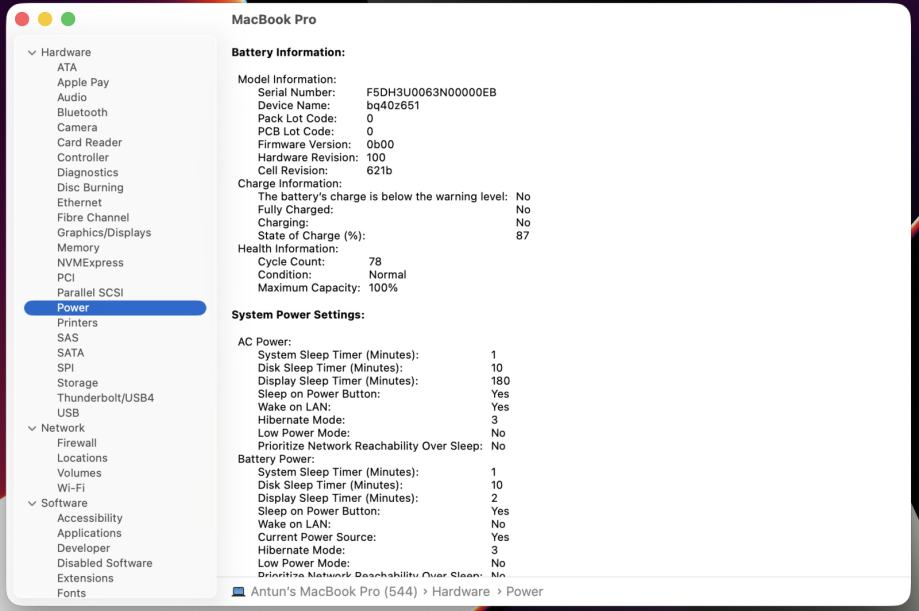Open the Applications software entry

pyautogui.click(x=89, y=533)
